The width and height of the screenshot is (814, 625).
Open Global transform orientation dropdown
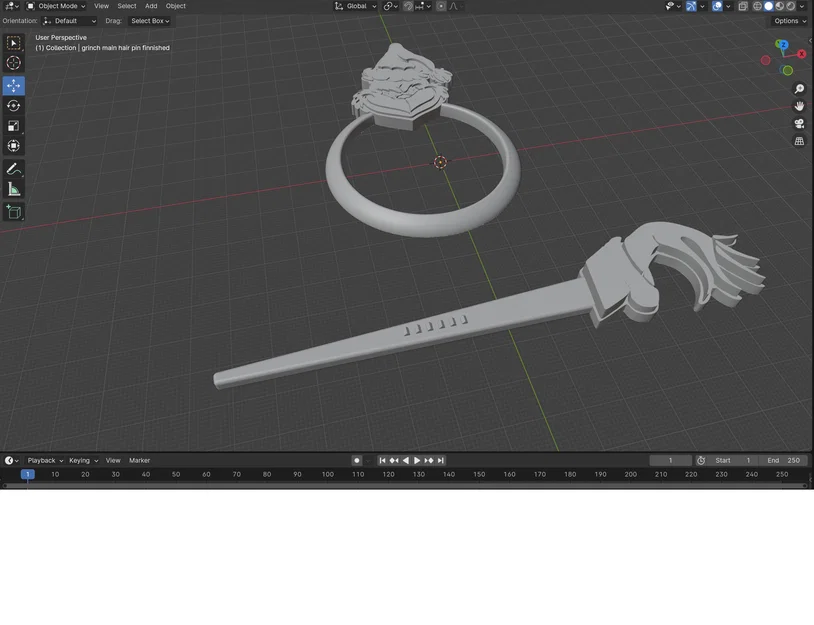click(x=356, y=6)
